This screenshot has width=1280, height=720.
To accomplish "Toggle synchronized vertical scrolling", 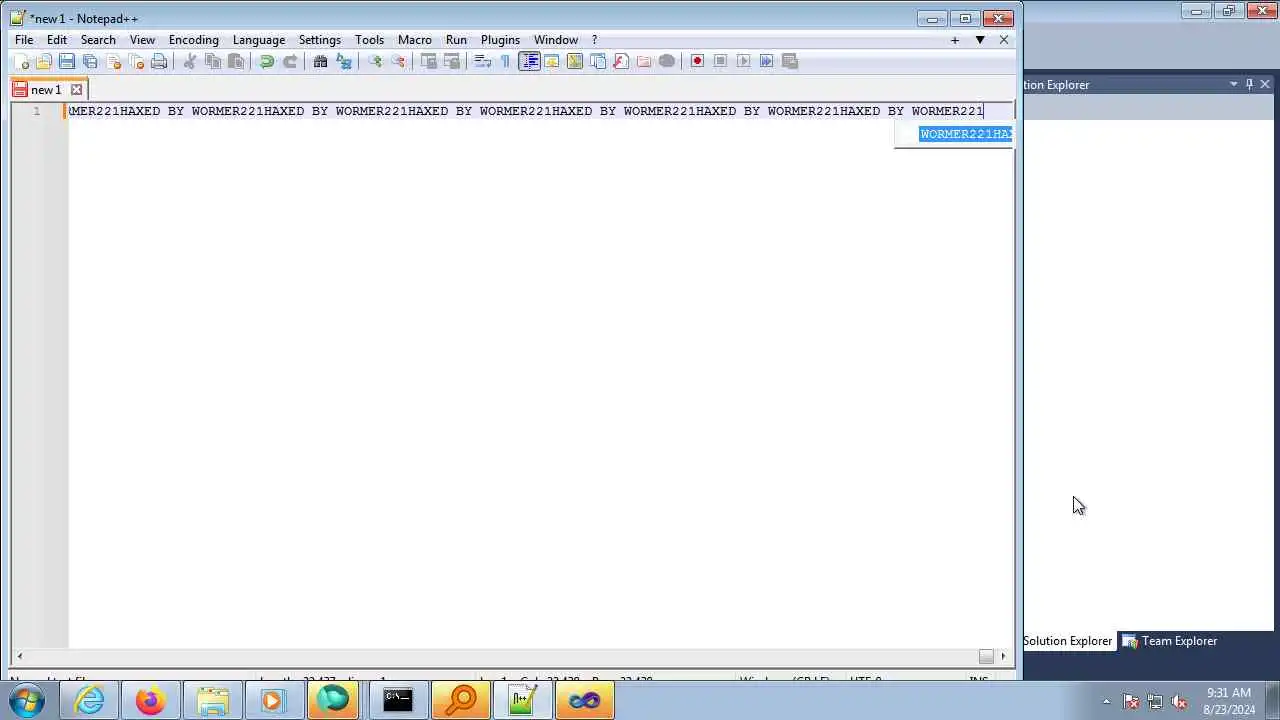I will coord(429,61).
